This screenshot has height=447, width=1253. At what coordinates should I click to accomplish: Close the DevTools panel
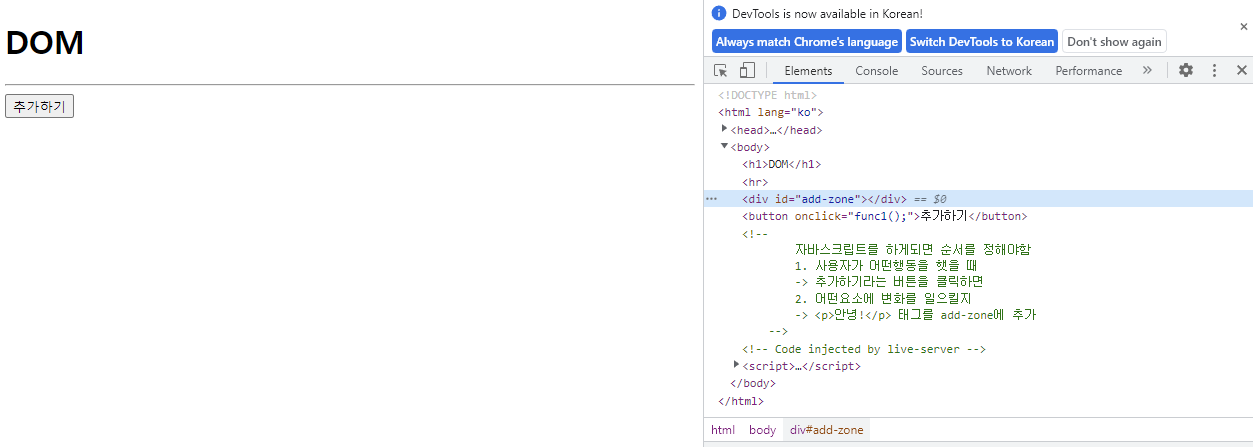click(x=1241, y=70)
